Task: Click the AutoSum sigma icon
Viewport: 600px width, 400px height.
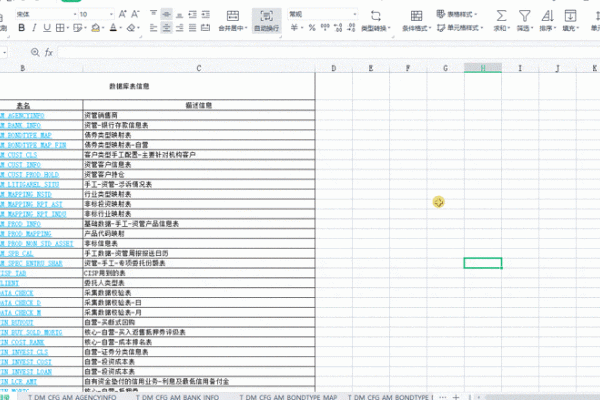Action: tap(501, 16)
